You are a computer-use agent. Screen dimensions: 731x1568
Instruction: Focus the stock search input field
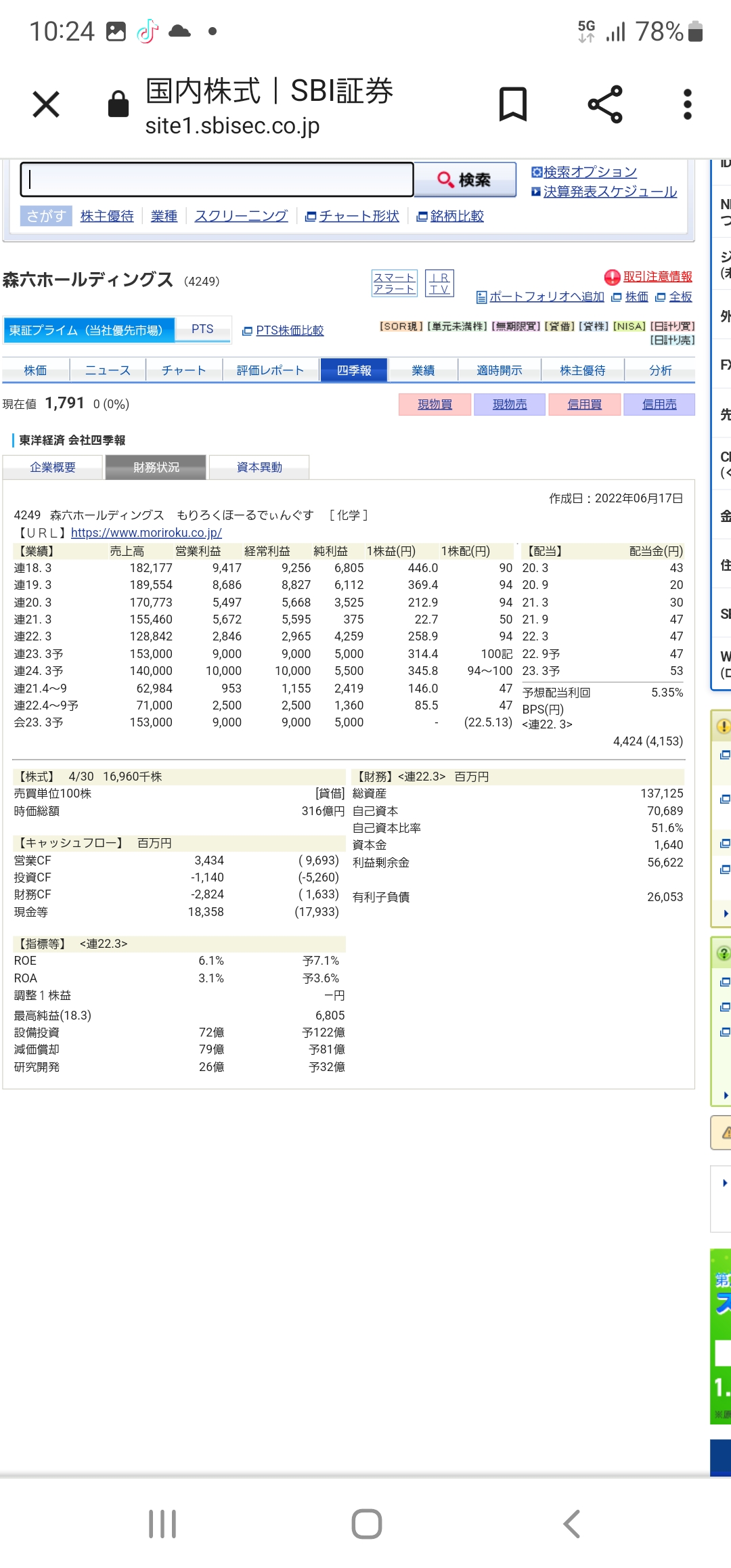click(217, 179)
